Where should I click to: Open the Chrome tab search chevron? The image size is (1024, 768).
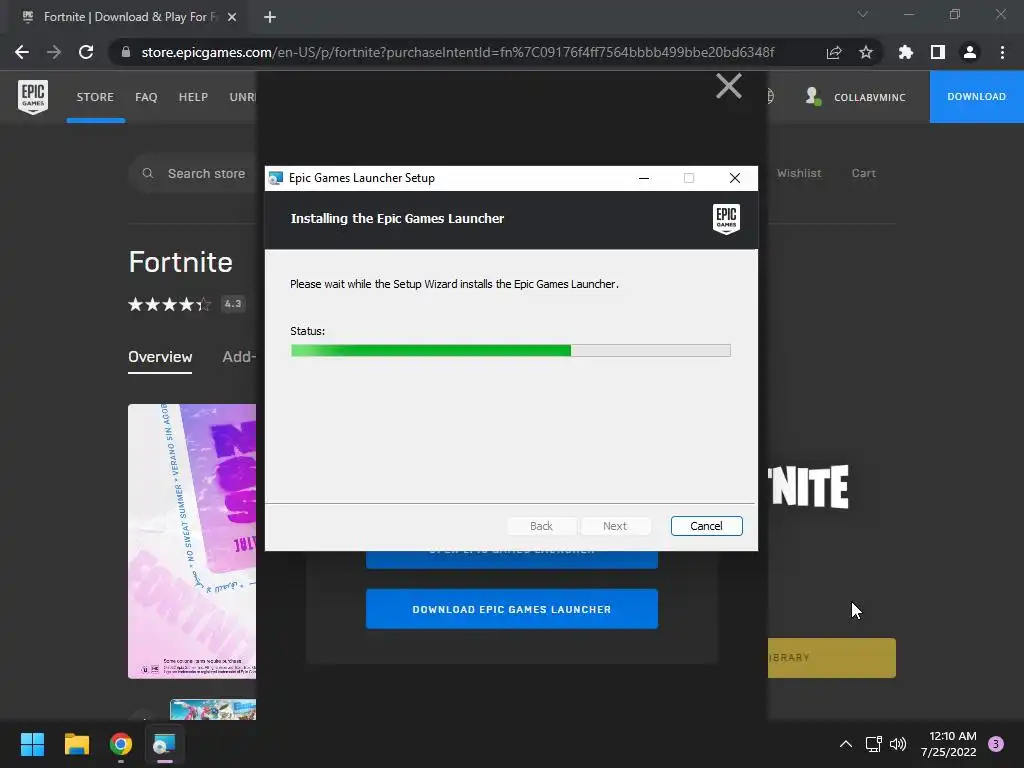coord(863,14)
